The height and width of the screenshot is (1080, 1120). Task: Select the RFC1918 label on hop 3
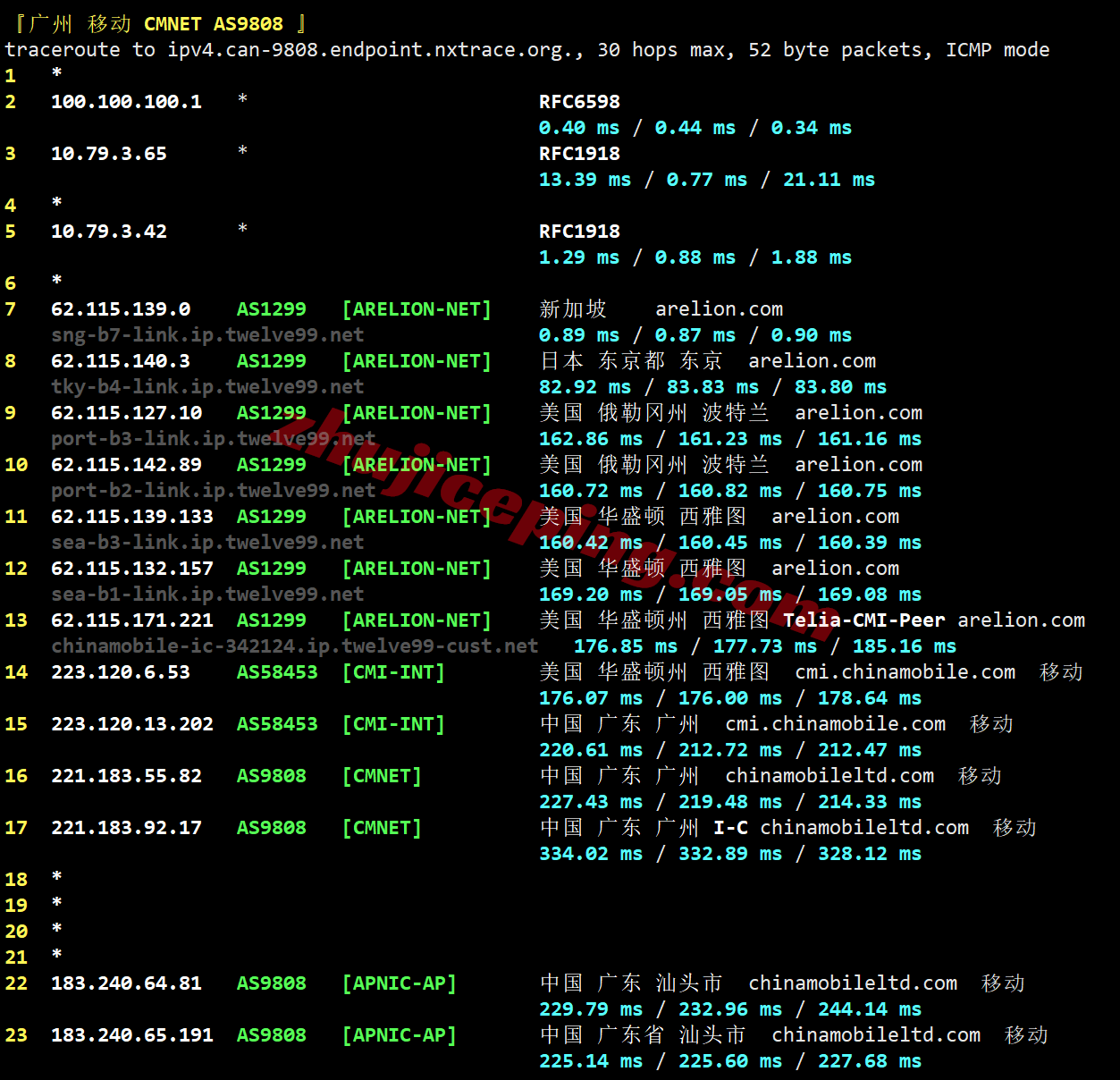coord(579,154)
